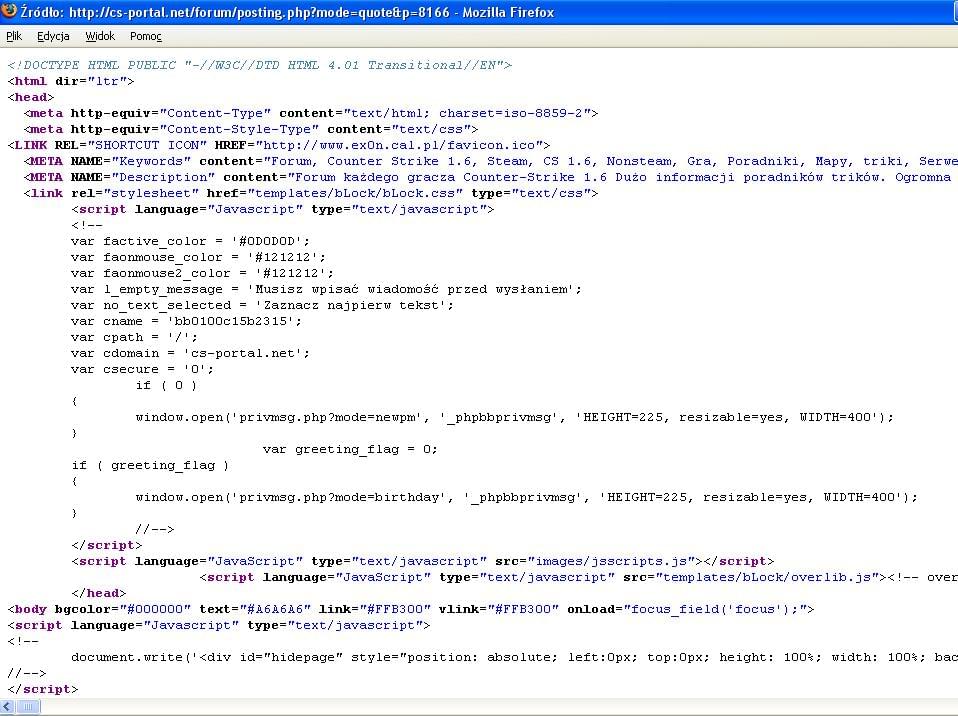The image size is (958, 716).
Task: Click the horizontal scrollbar thumb
Action: click(x=27, y=707)
